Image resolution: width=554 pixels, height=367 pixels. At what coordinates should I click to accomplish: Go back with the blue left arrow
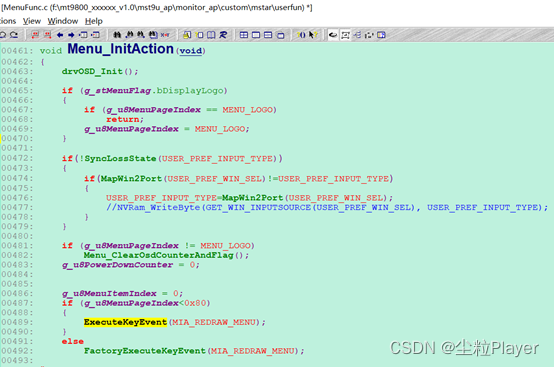tap(60, 35)
